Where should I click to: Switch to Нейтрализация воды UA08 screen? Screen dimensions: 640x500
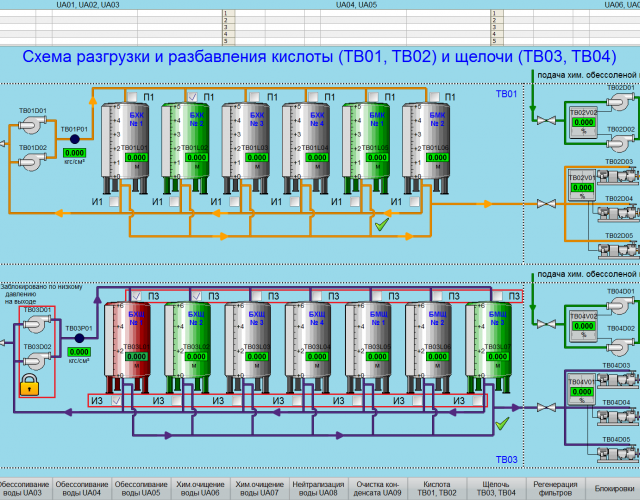click(x=318, y=487)
